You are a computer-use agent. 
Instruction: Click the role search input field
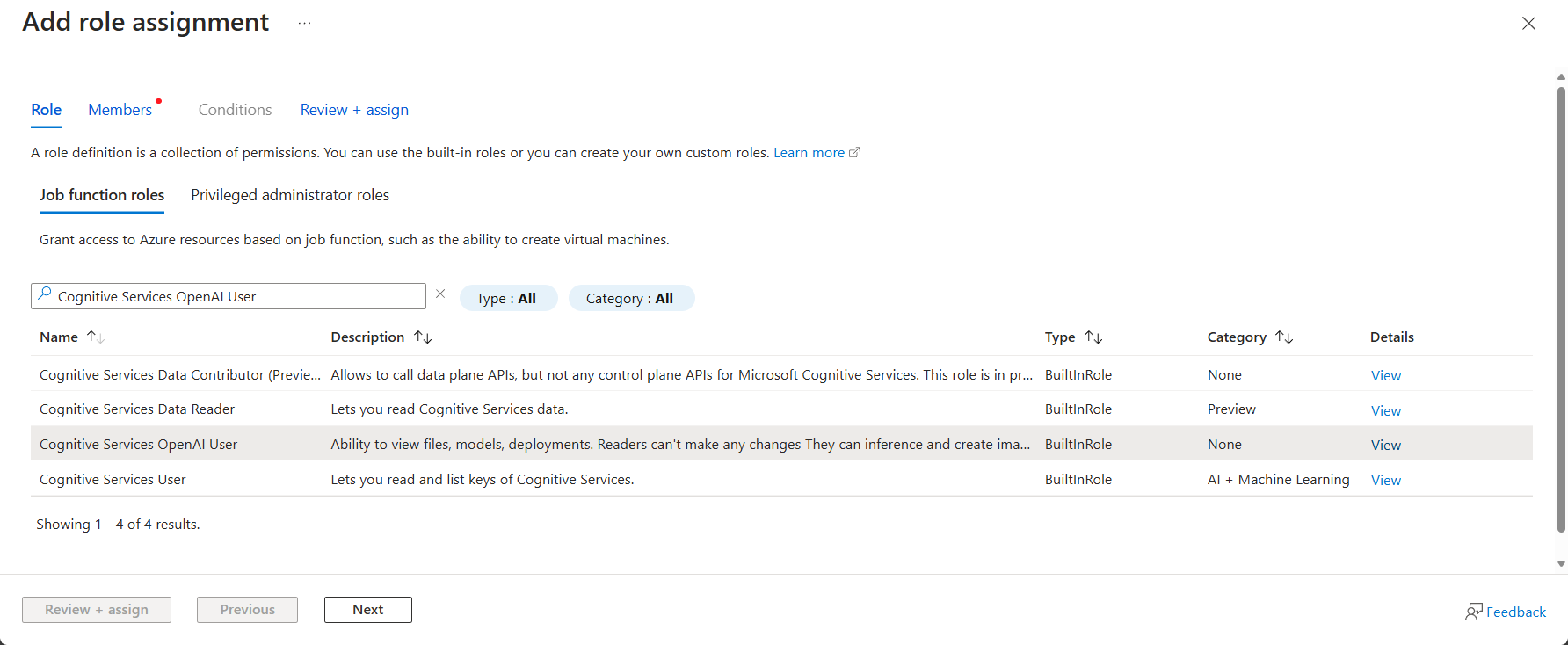[x=237, y=297]
